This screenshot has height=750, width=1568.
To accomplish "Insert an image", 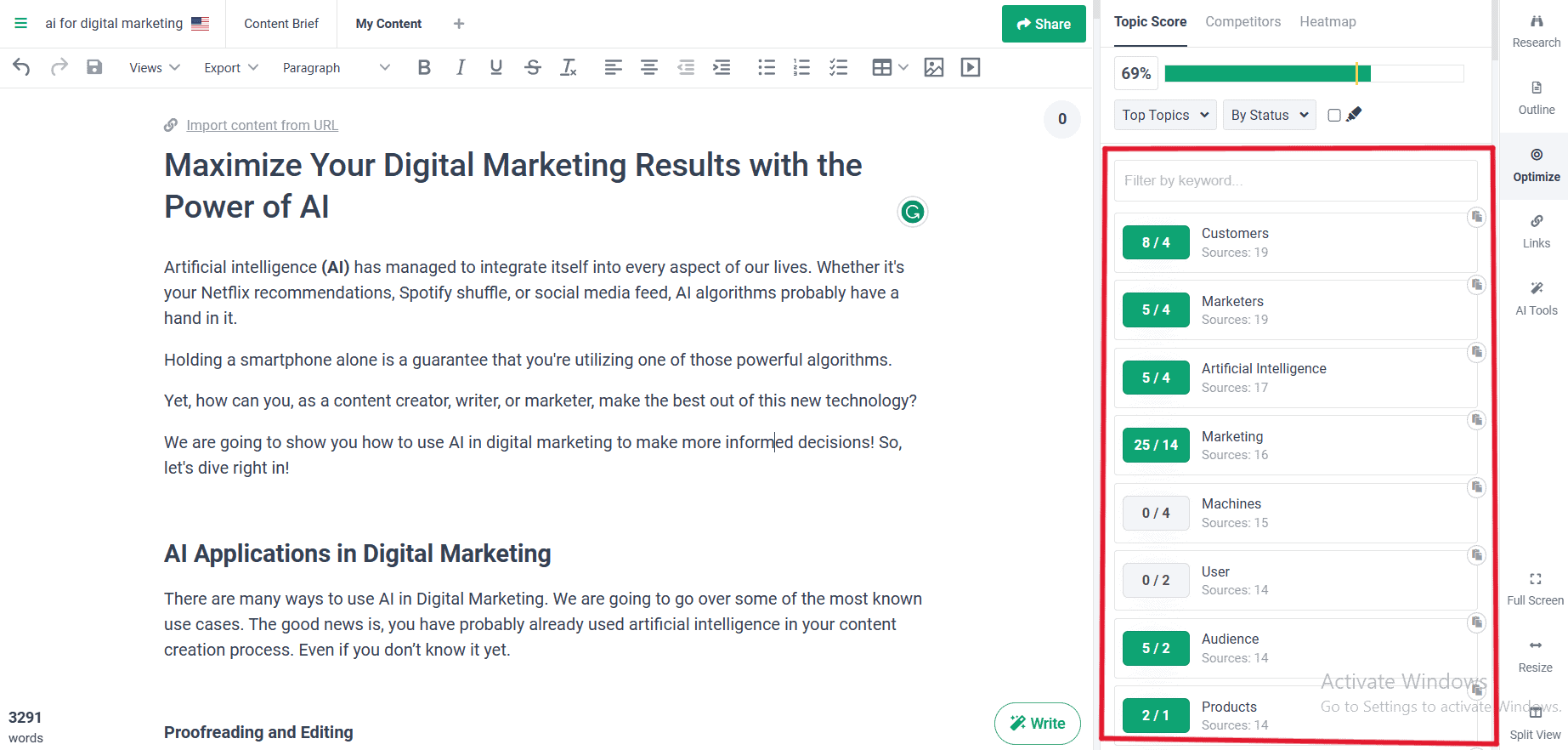I will pos(934,67).
